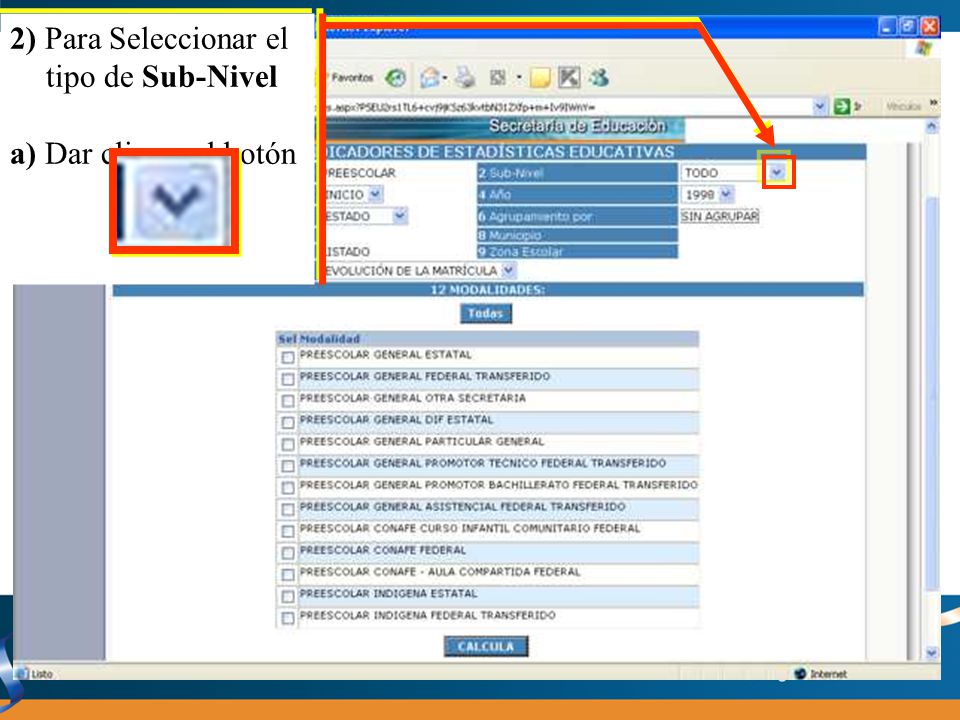
Task: Open the Messenger people icon
Action: pos(599,78)
